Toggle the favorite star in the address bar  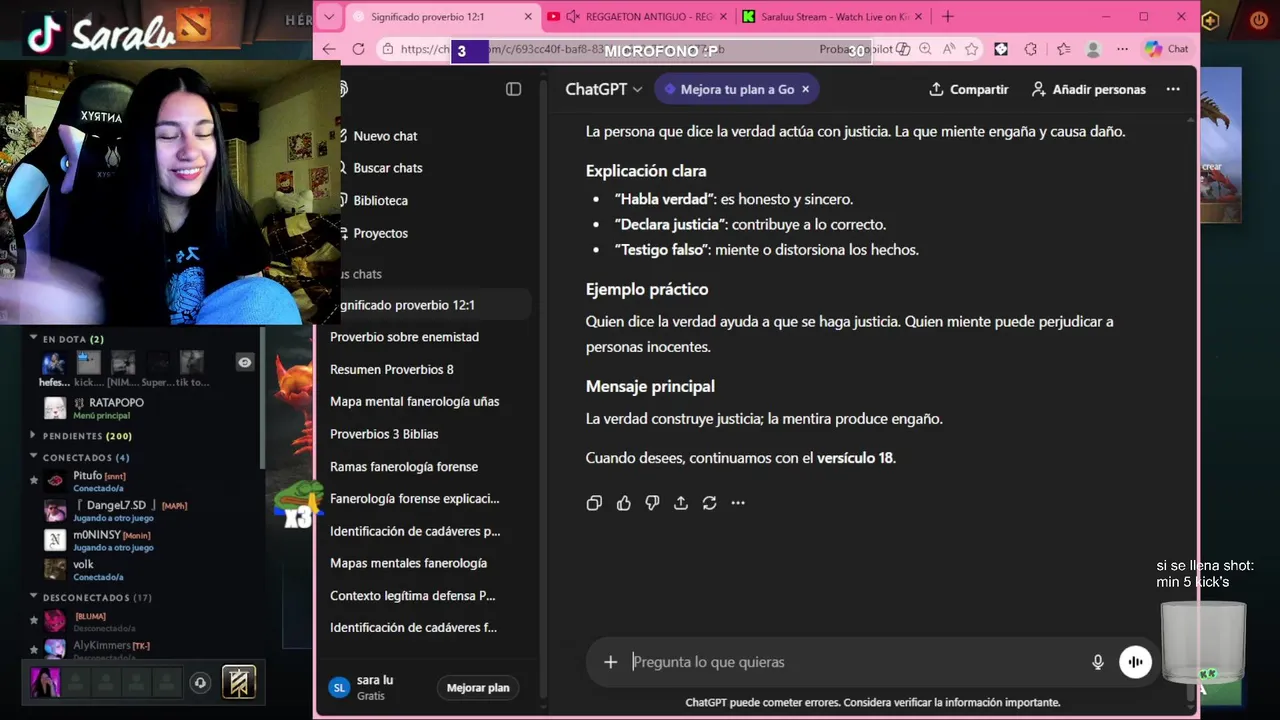click(971, 49)
